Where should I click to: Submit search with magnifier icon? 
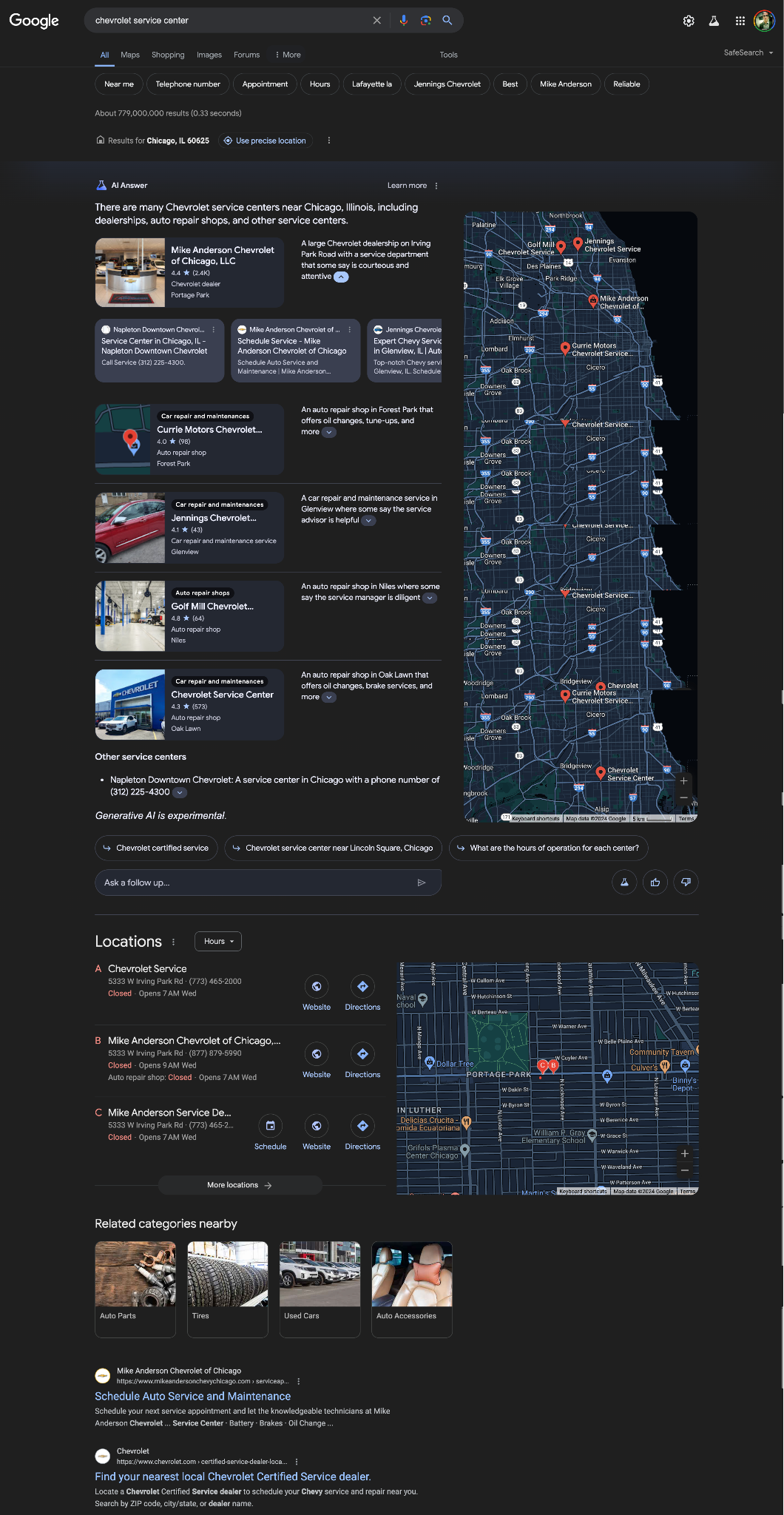pyautogui.click(x=447, y=21)
